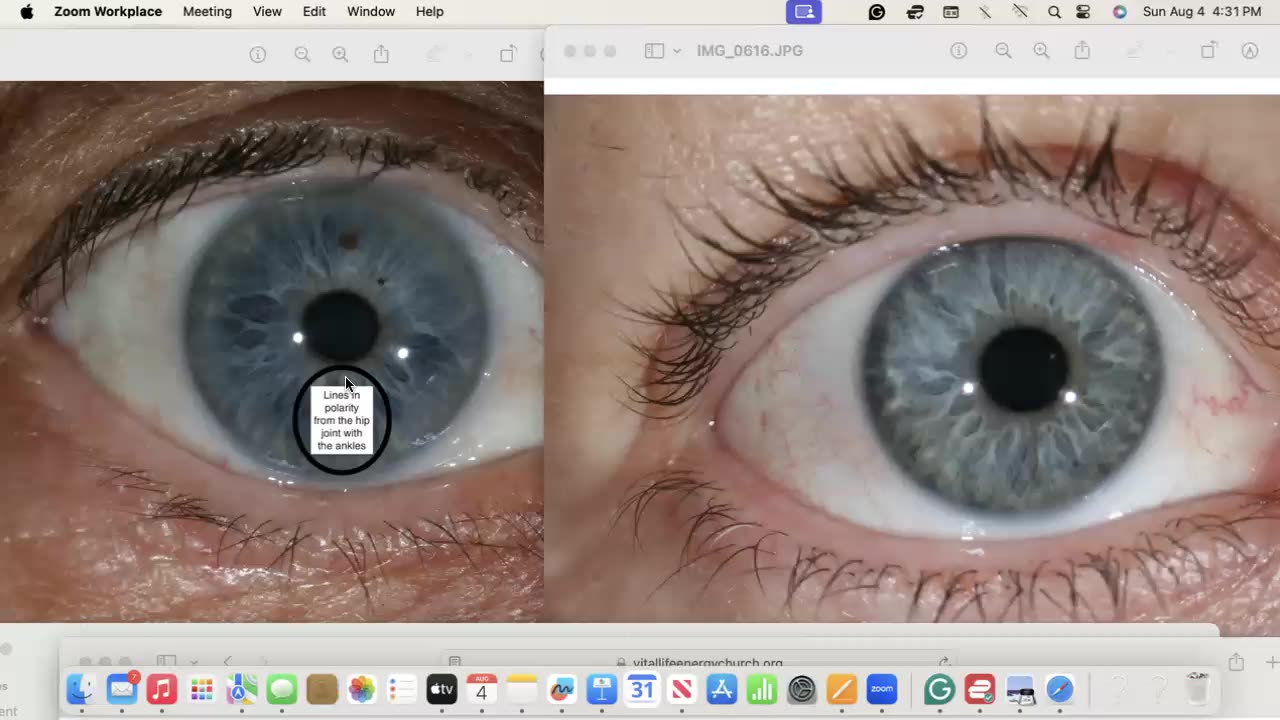Zoom in on left Preview window image
The width and height of the screenshot is (1280, 720).
pos(340,55)
